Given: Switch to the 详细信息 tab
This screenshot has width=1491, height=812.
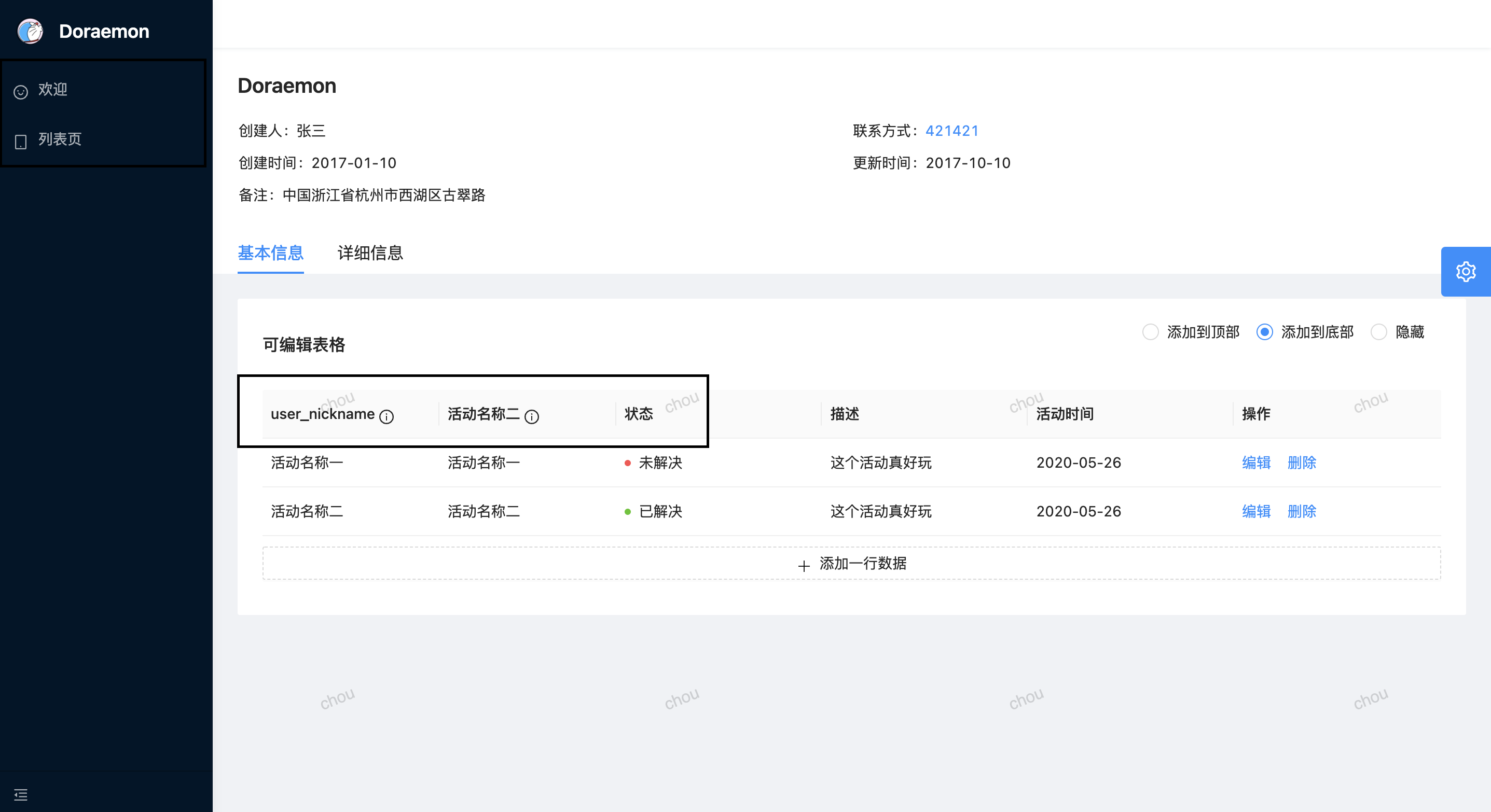Looking at the screenshot, I should 370,253.
